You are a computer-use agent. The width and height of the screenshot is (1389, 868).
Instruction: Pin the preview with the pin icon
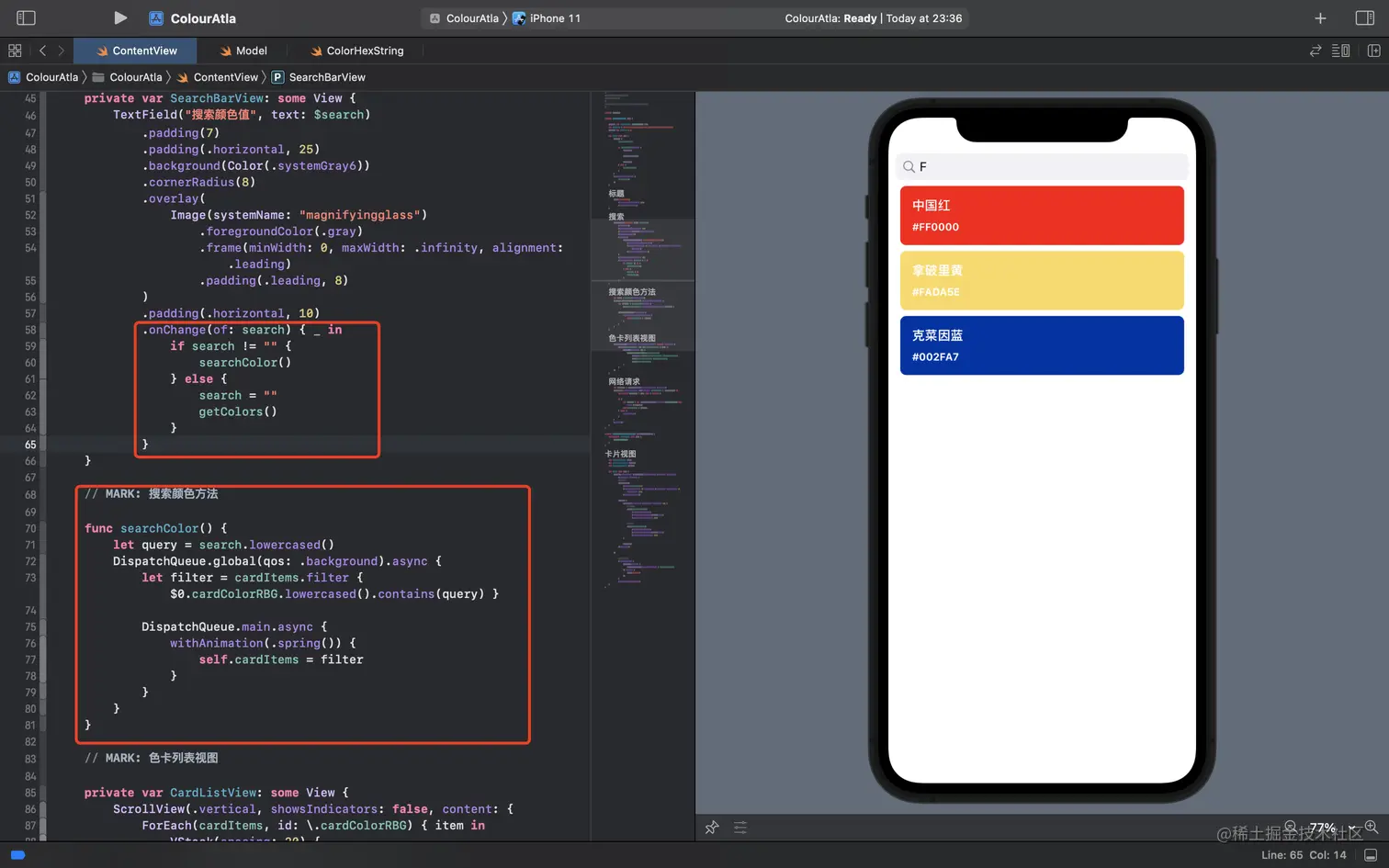712,828
